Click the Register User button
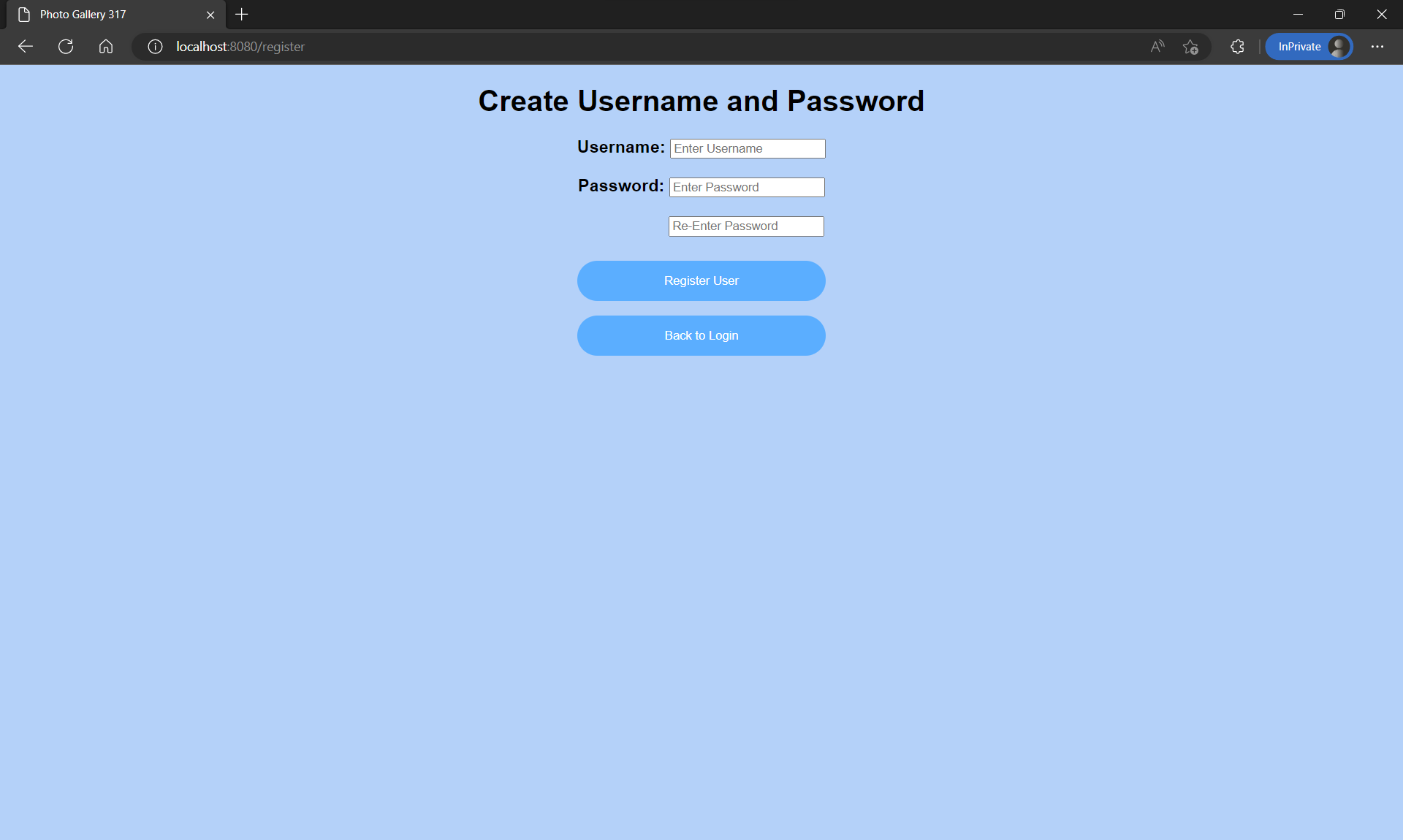This screenshot has width=1403, height=840. [701, 281]
